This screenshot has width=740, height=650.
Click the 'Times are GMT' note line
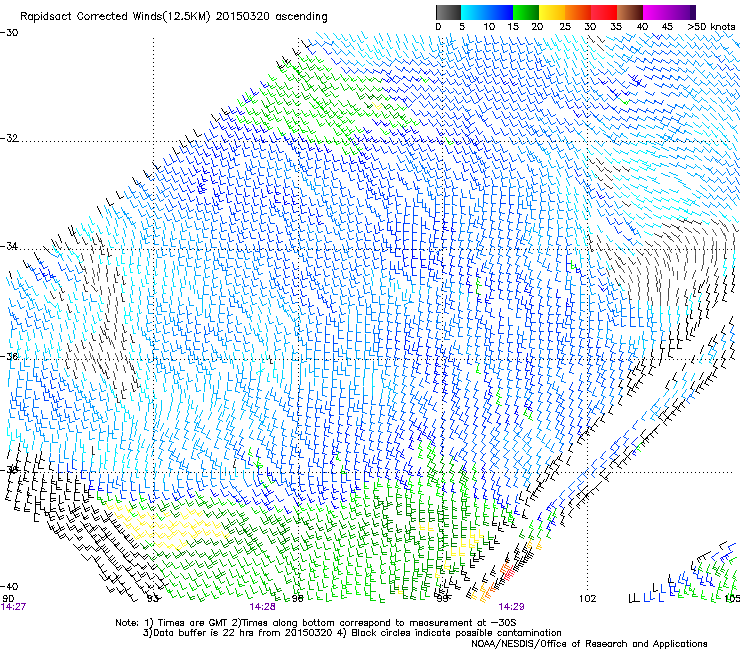(x=316, y=623)
